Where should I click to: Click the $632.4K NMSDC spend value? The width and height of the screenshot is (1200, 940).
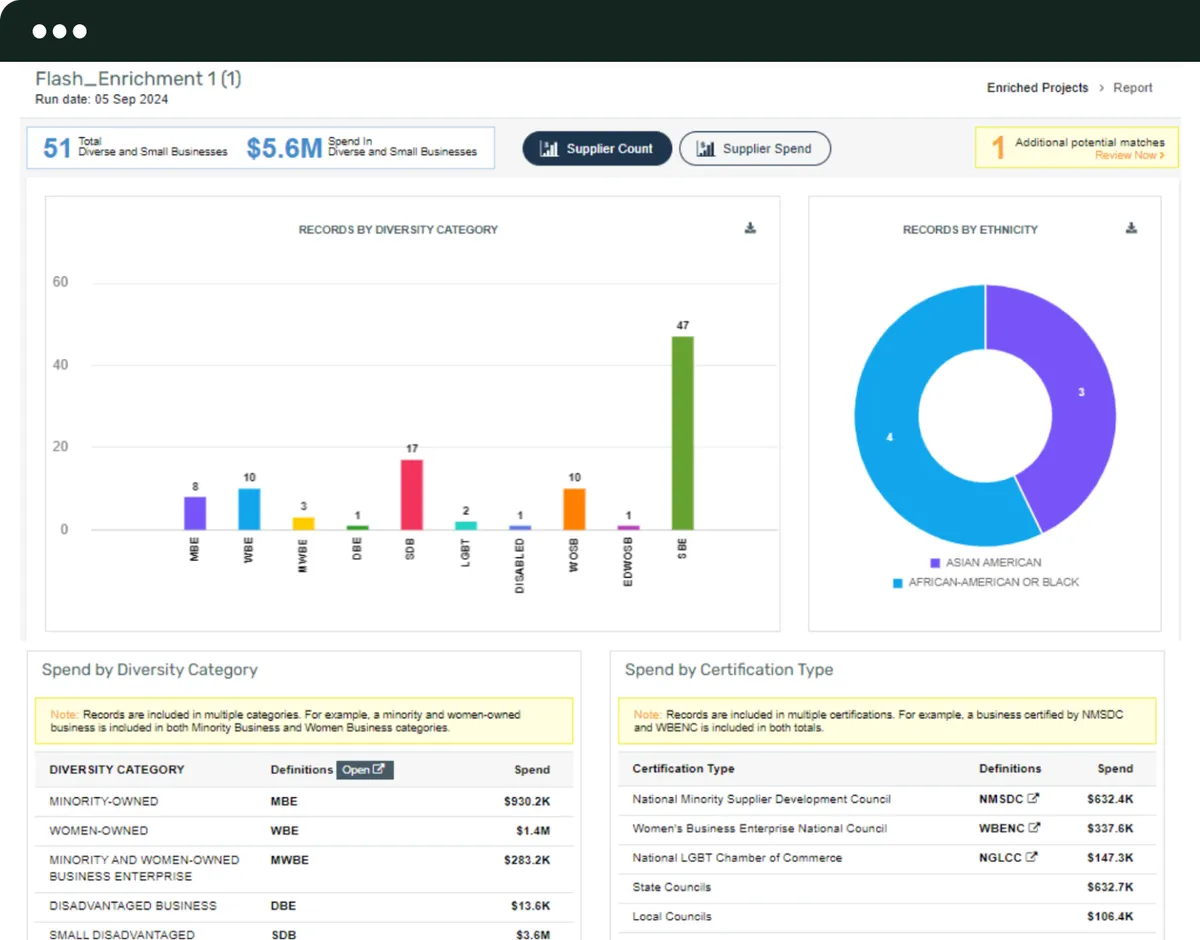click(1110, 799)
